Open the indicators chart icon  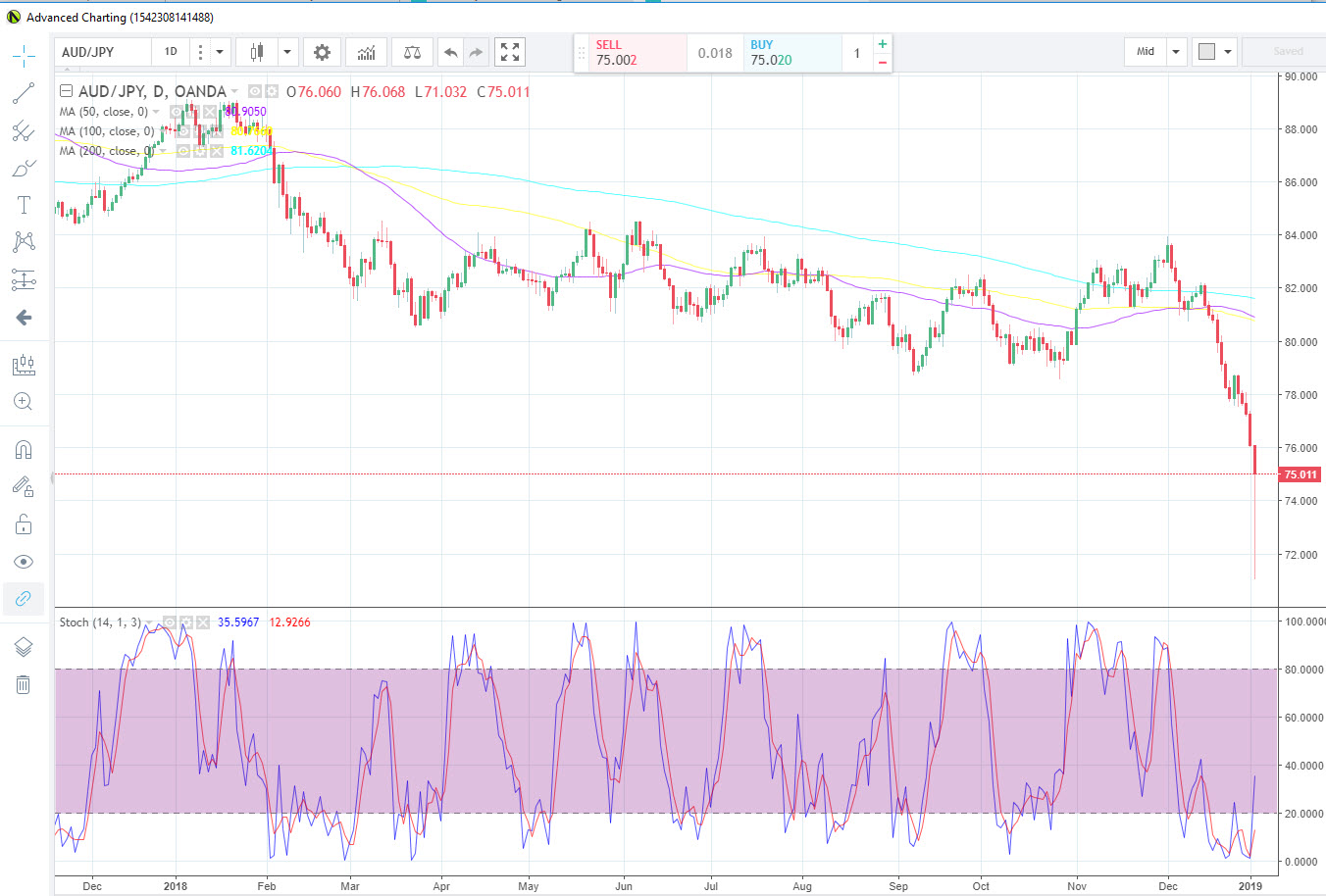point(366,52)
